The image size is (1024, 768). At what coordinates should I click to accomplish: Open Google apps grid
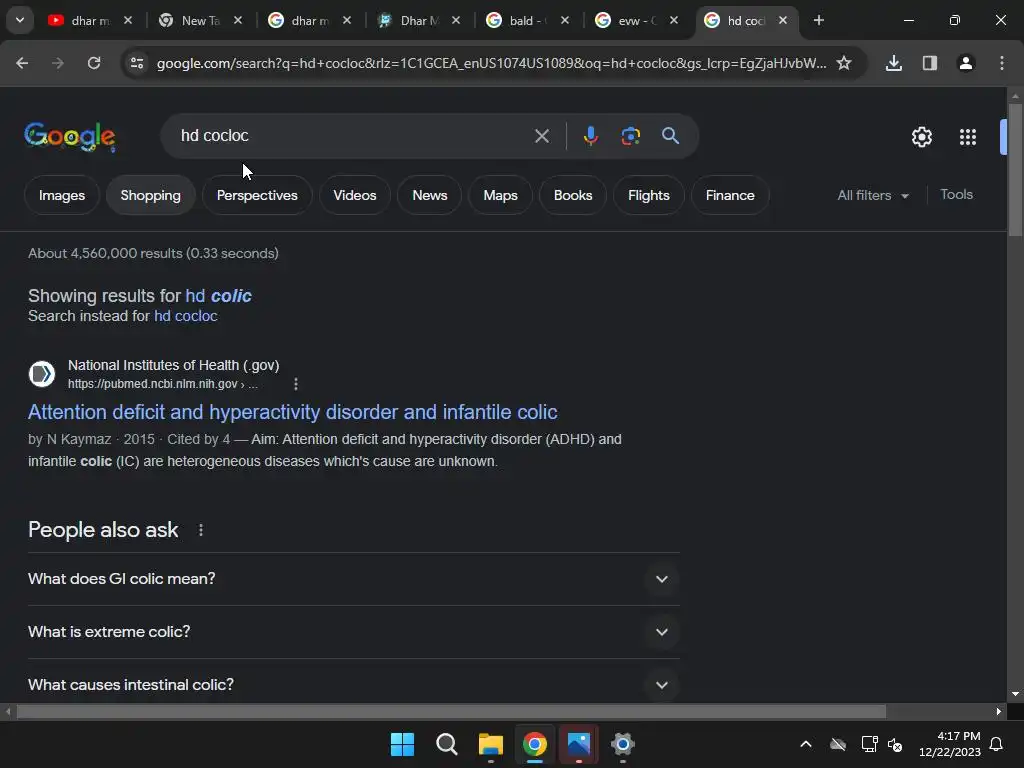[x=968, y=137]
